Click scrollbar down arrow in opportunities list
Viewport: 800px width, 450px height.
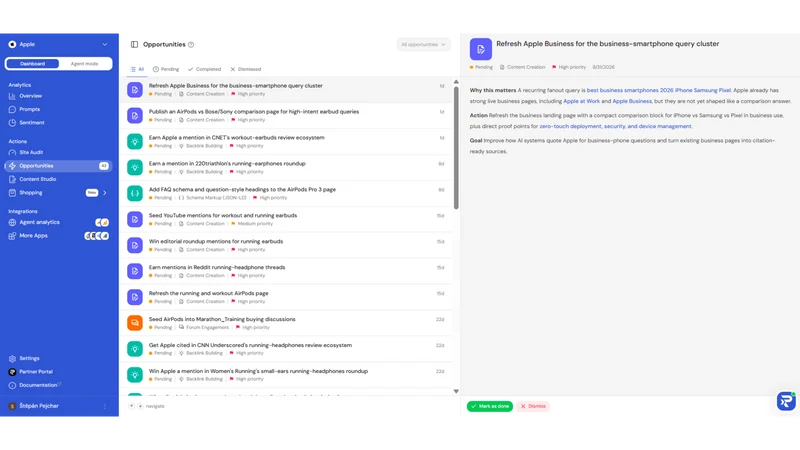click(456, 391)
